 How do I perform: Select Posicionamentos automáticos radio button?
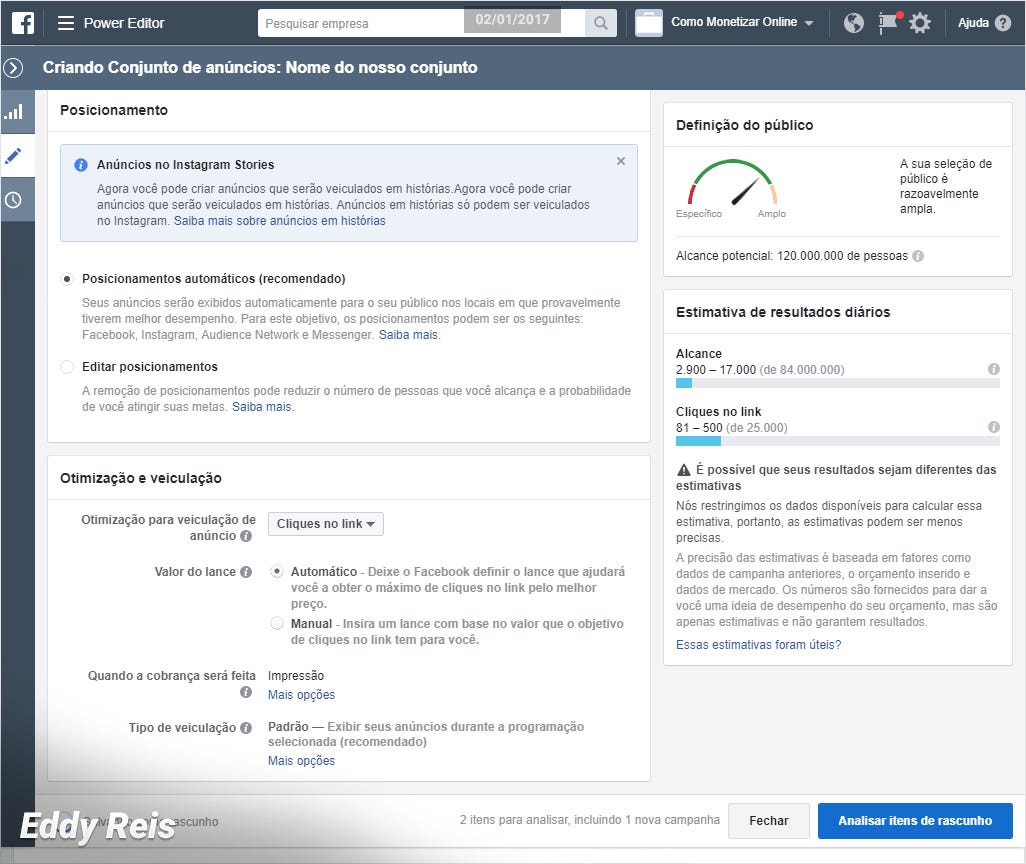click(67, 279)
